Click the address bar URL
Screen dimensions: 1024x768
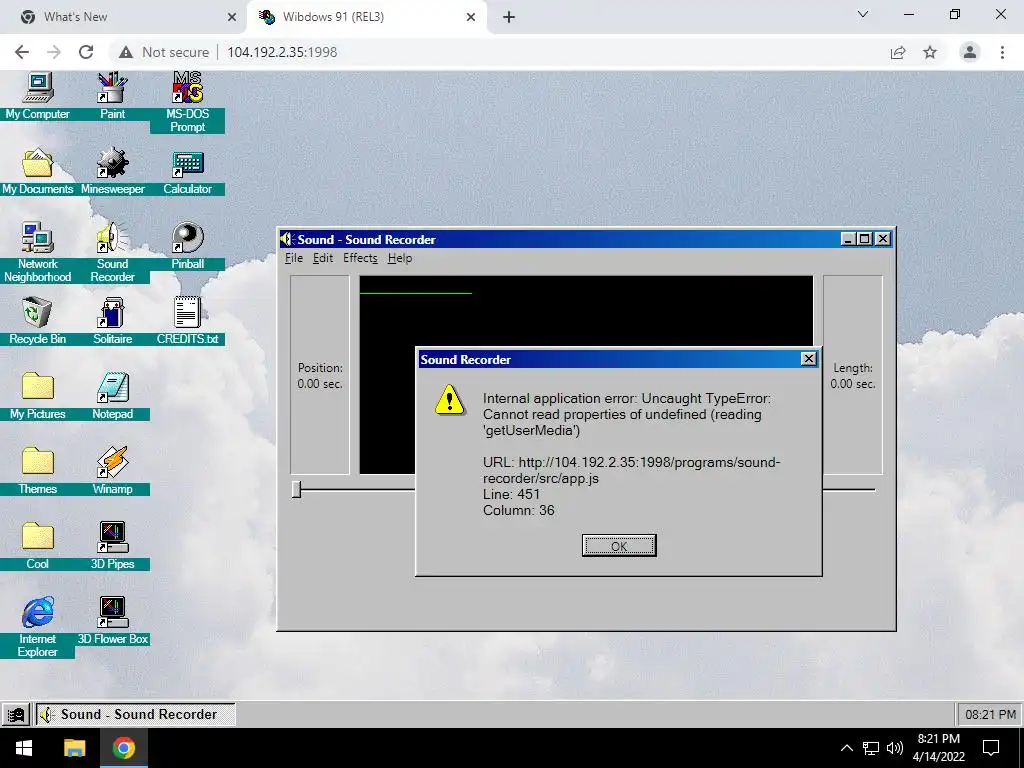(282, 52)
